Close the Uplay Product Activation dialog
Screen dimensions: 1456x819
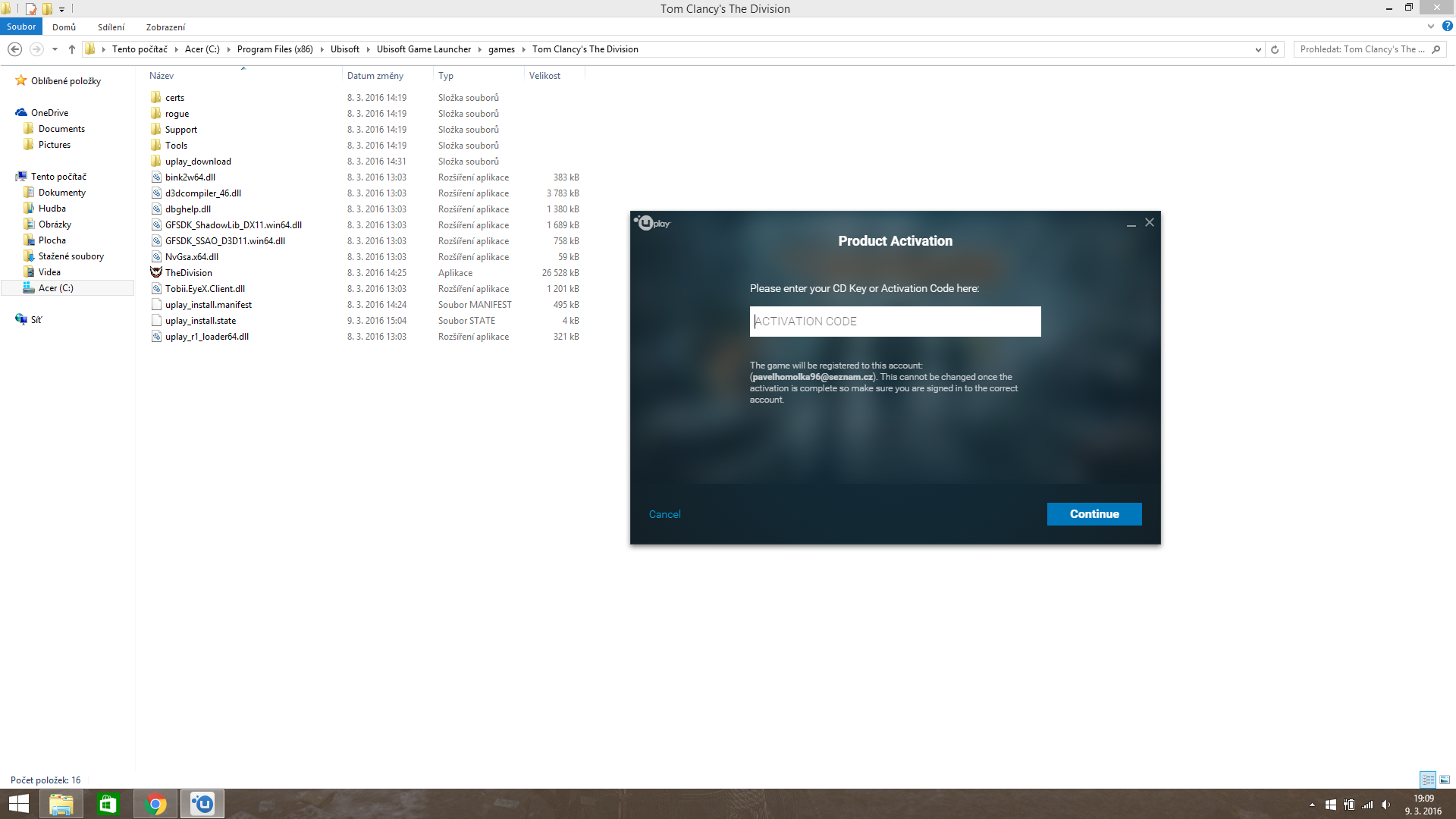pyautogui.click(x=1150, y=222)
